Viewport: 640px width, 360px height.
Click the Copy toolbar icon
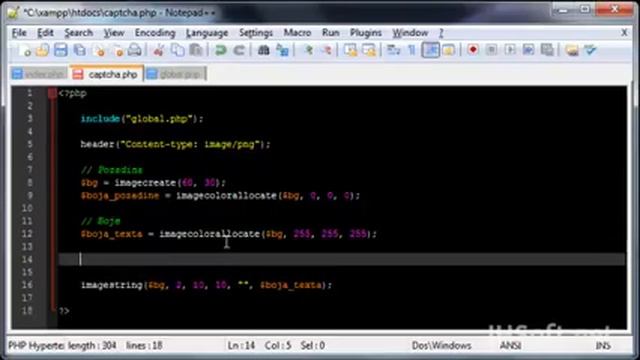click(177, 50)
